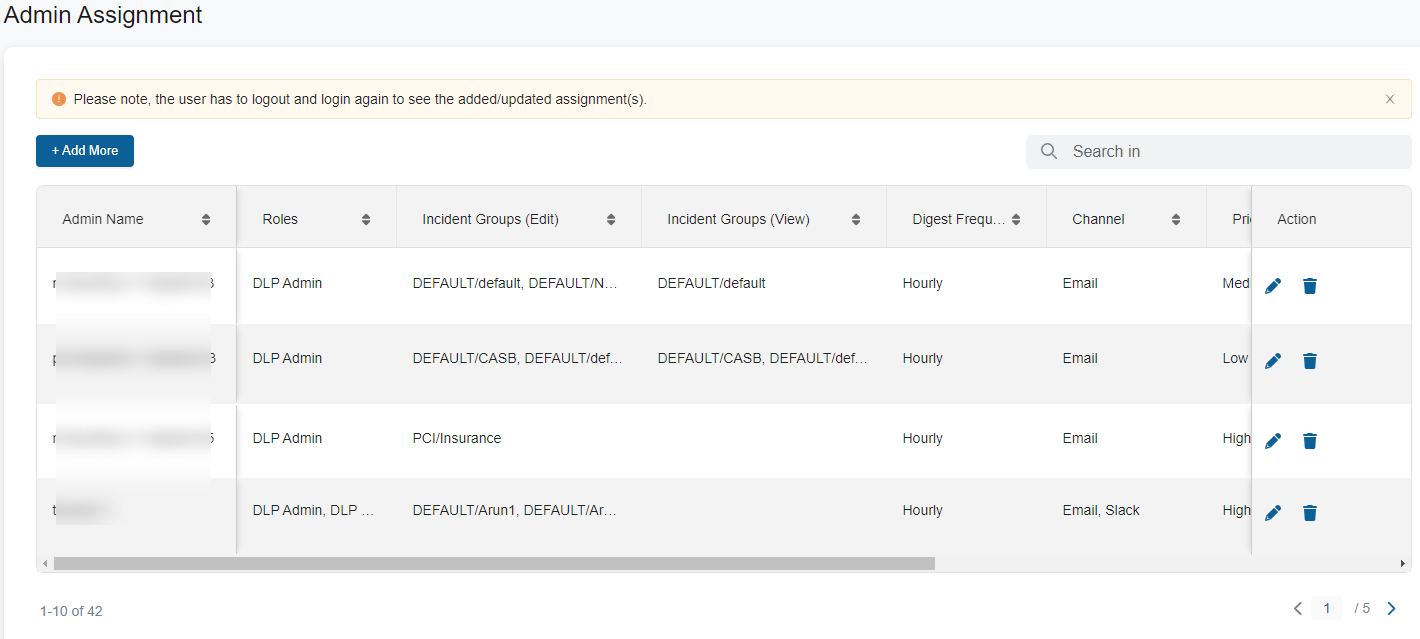Click the warning icon in the notice banner
This screenshot has height=639, width=1420.
58,98
